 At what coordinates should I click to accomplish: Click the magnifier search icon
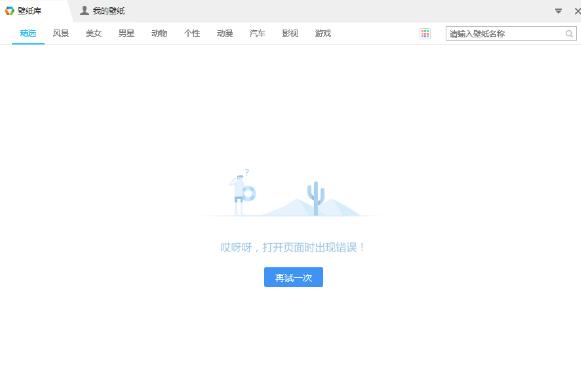click(569, 34)
